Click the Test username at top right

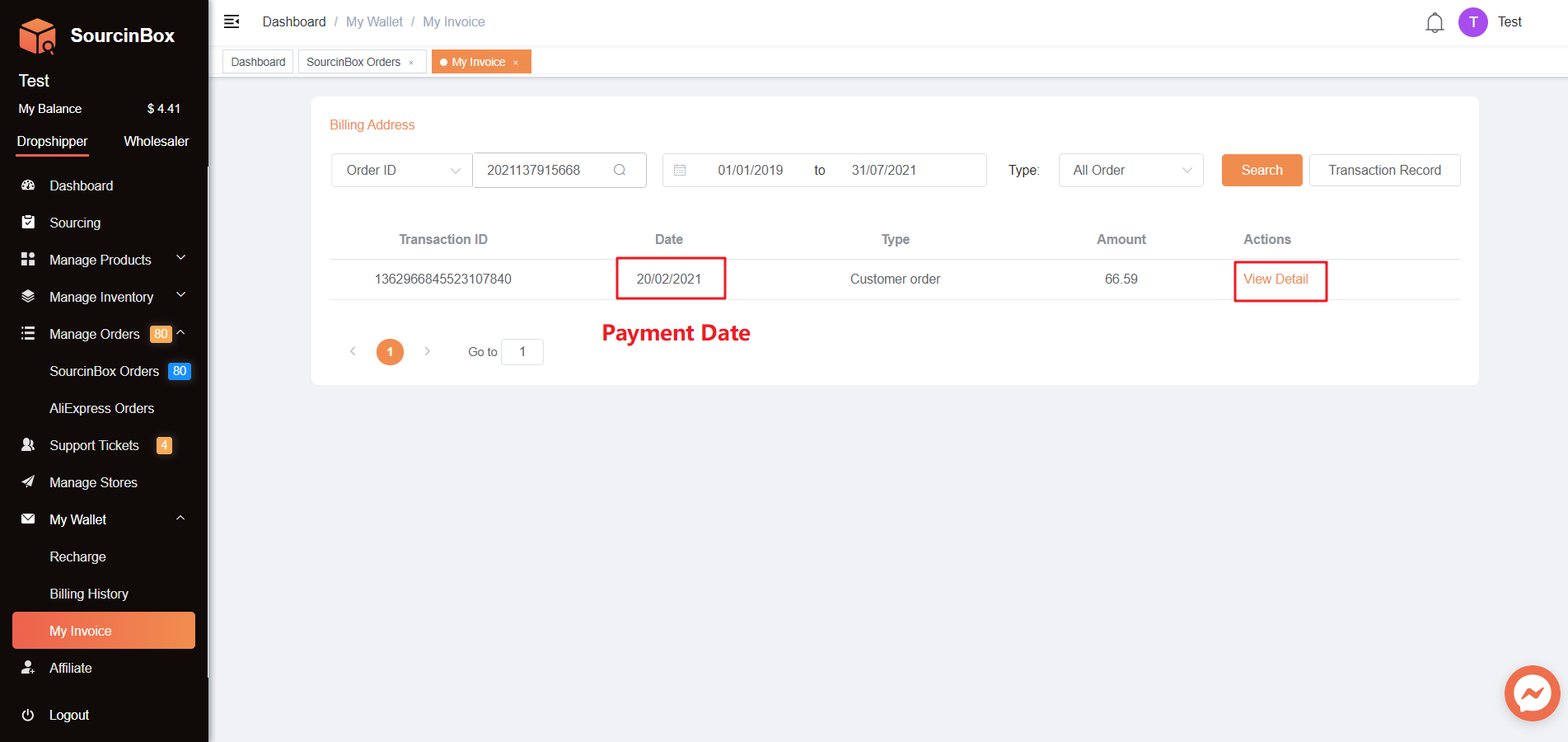tap(1509, 22)
